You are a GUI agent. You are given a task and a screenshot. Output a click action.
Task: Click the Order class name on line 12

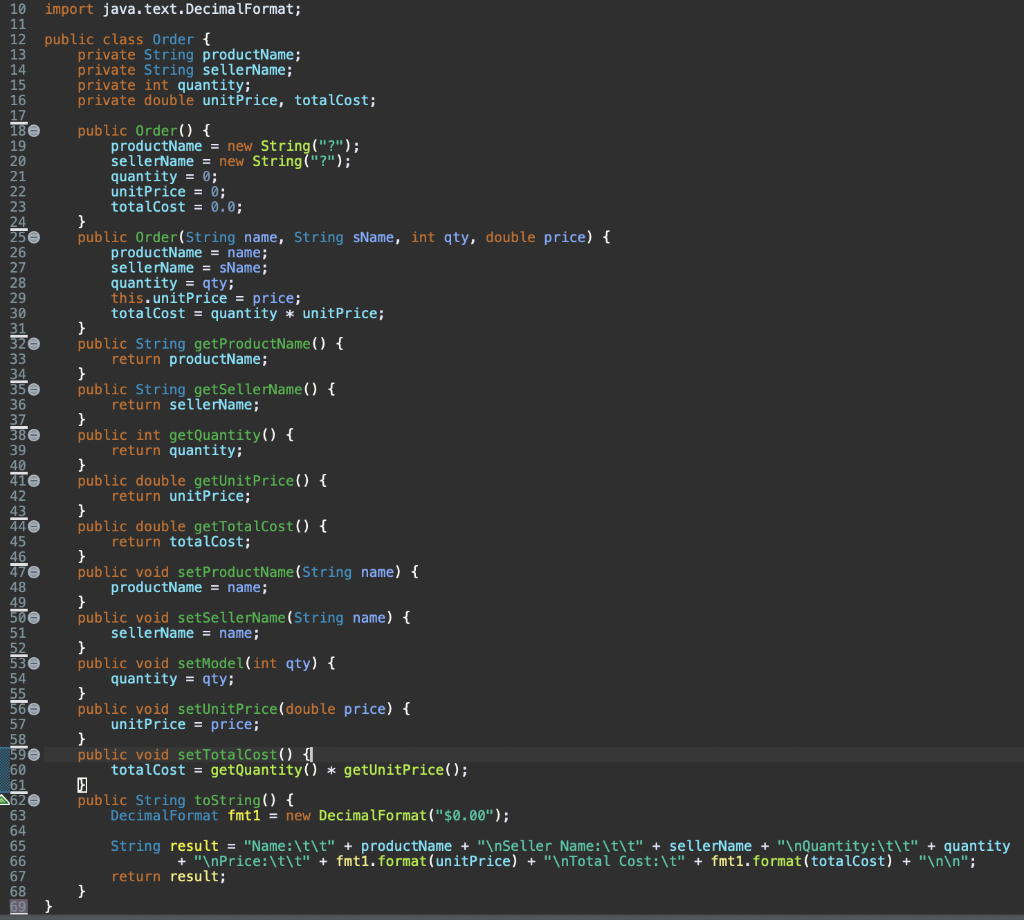coord(172,39)
